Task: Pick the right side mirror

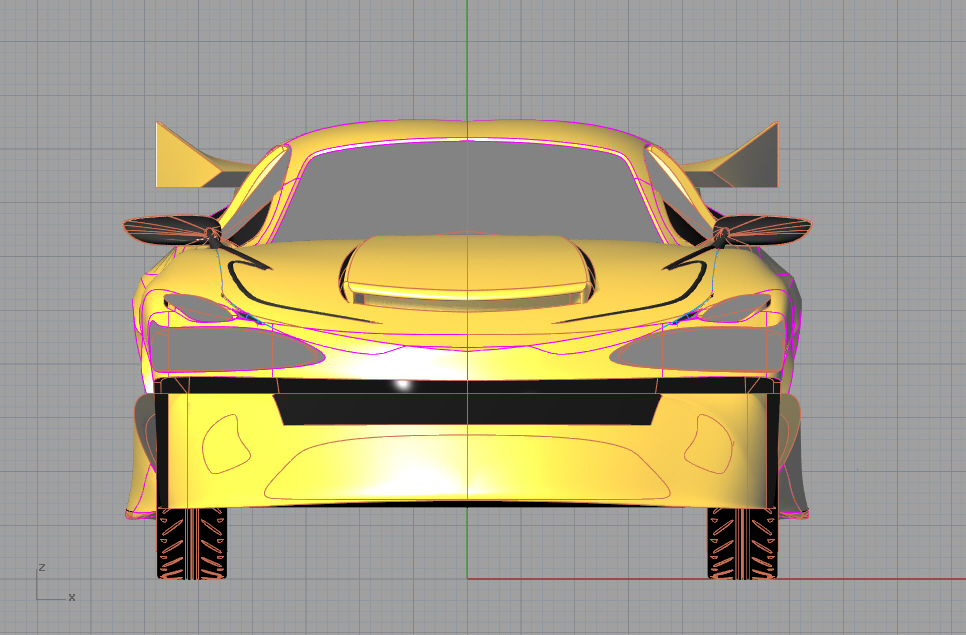Action: pyautogui.click(x=764, y=230)
